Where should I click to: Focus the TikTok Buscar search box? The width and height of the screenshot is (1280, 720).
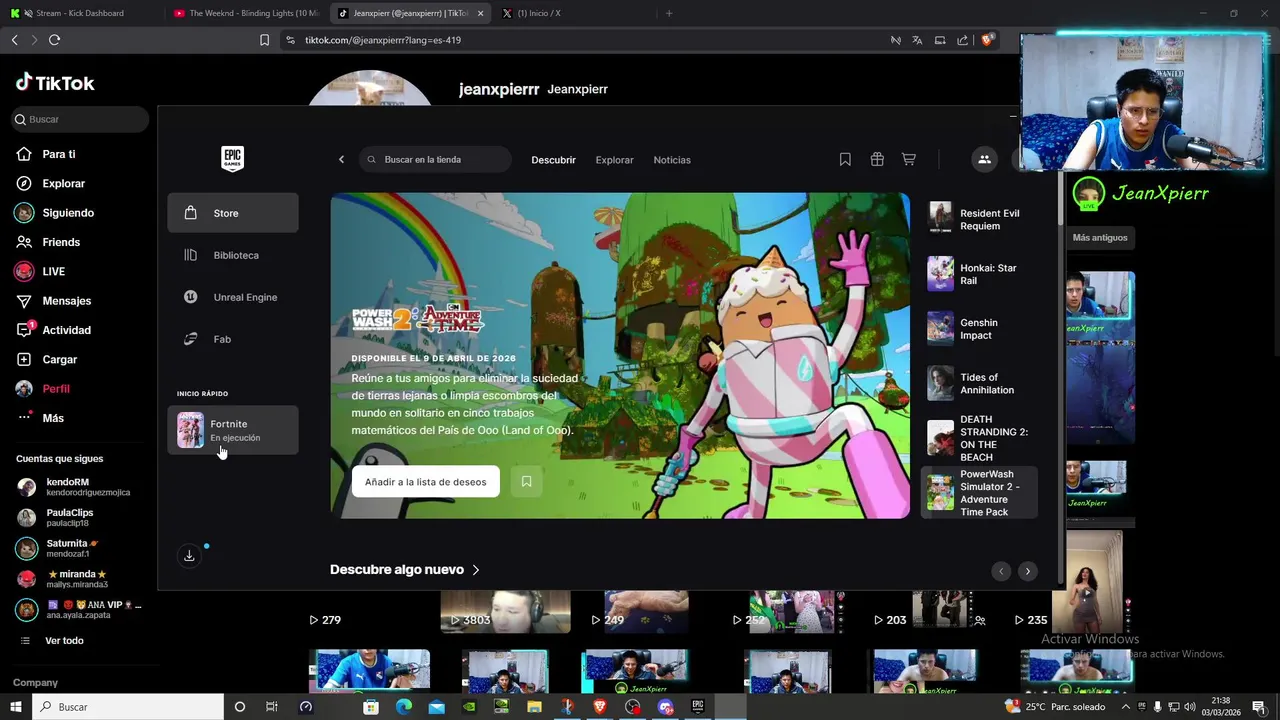point(80,119)
